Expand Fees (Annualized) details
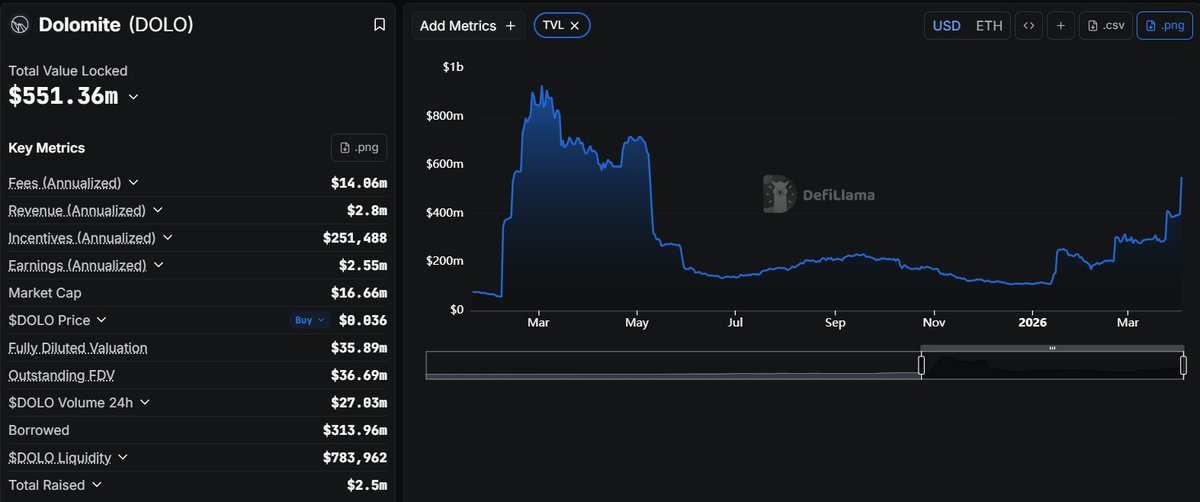Screen dimensions: 1200x502 coord(134,183)
